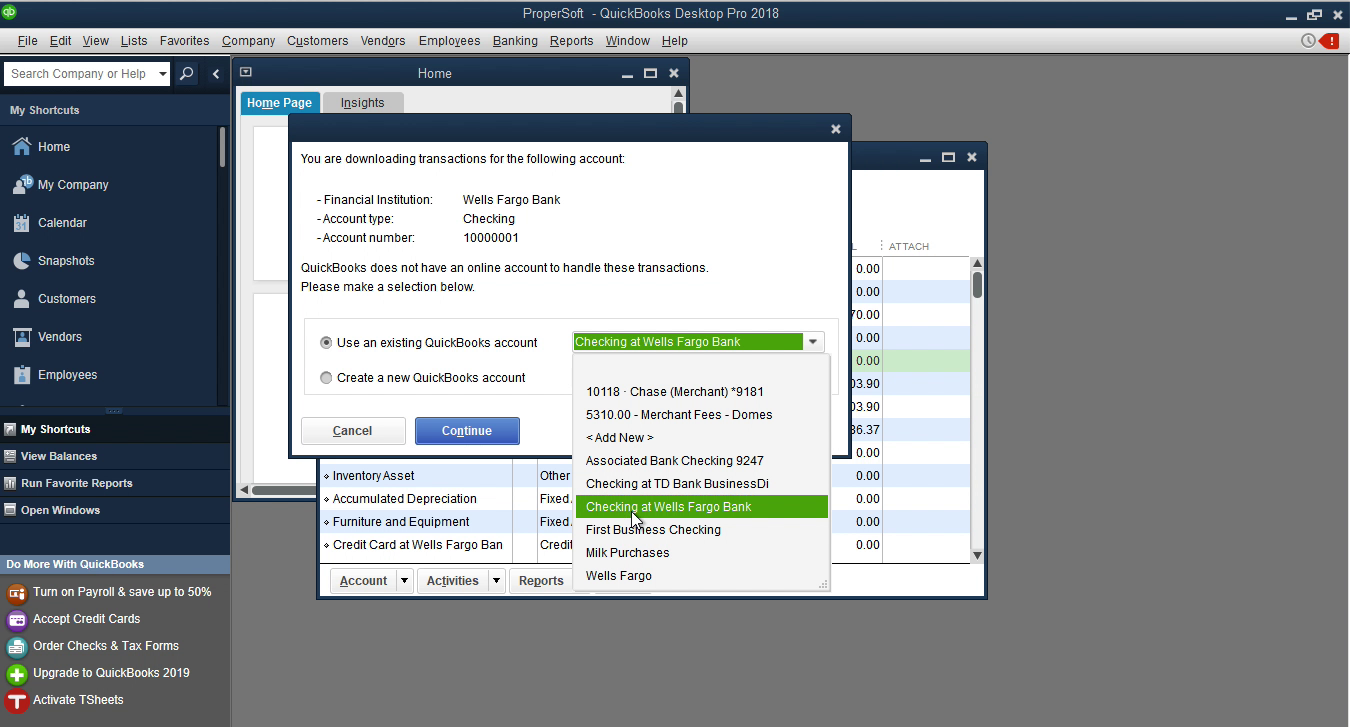Select View Balances panel entry
This screenshot has width=1350, height=727.
[x=115, y=456]
